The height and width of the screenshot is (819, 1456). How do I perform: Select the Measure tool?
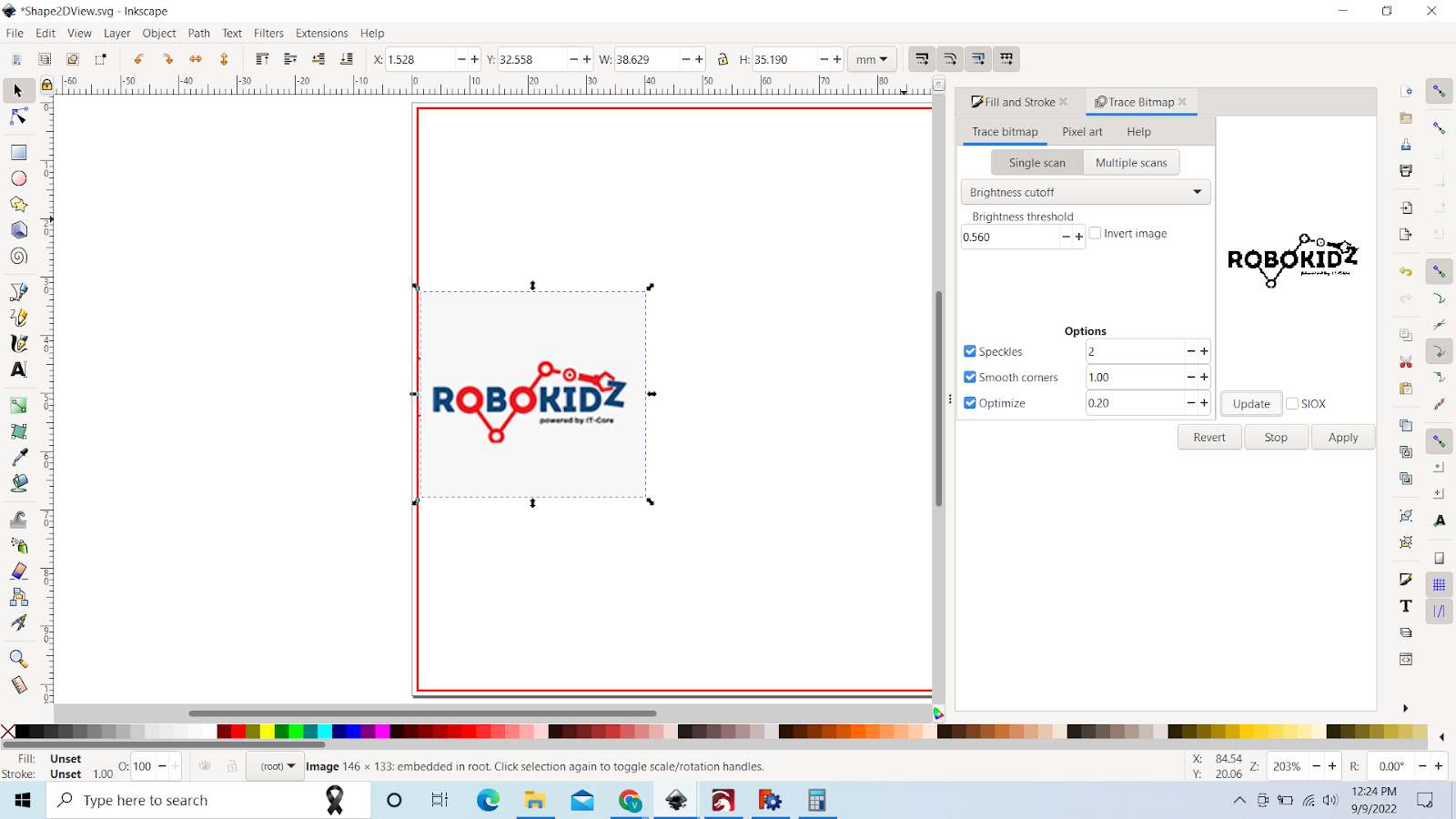[x=18, y=684]
